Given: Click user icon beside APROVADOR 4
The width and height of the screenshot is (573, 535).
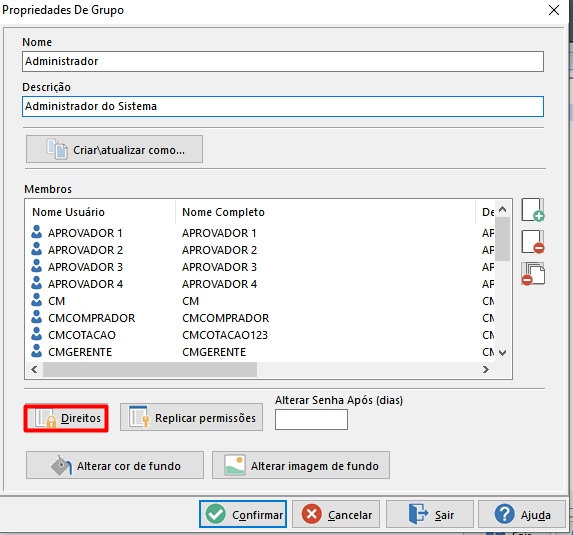Looking at the screenshot, I should point(36,283).
